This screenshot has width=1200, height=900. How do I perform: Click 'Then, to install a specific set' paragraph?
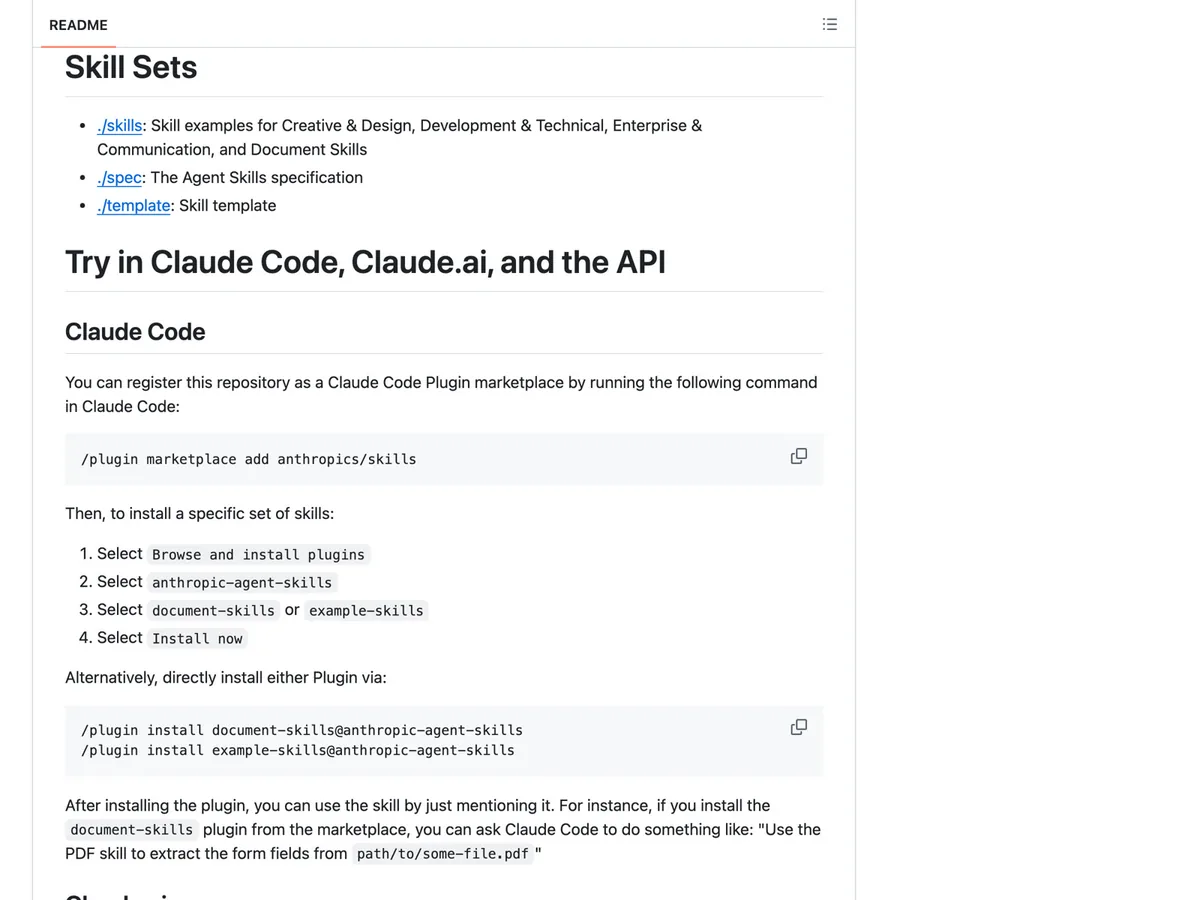point(200,514)
